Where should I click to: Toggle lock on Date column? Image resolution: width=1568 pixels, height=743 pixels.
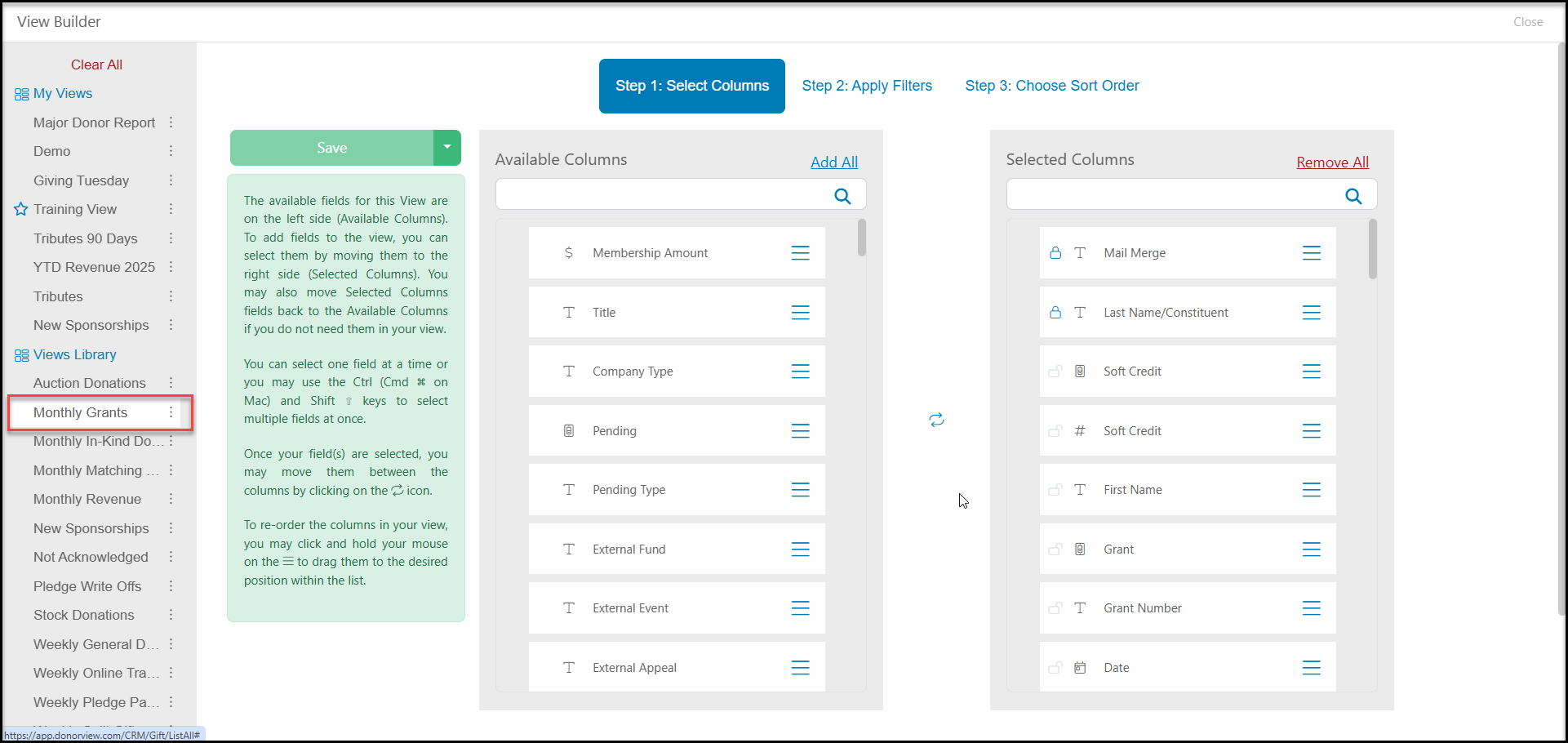[1055, 668]
